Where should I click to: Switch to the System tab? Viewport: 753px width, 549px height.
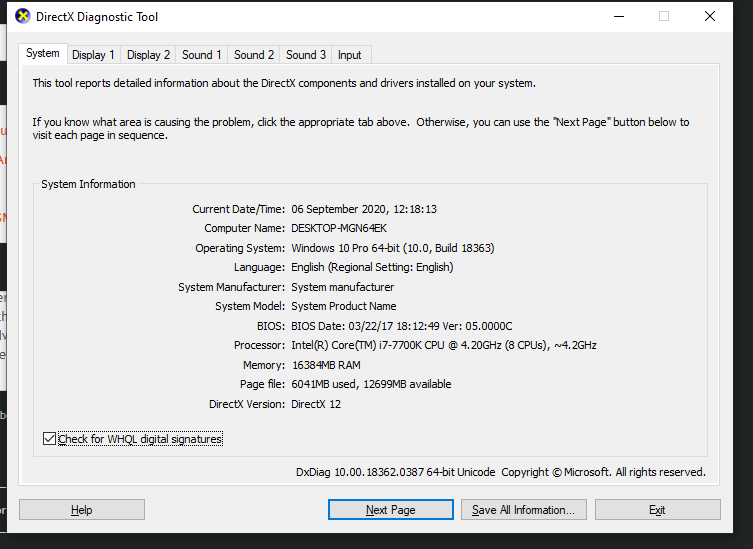pos(43,53)
